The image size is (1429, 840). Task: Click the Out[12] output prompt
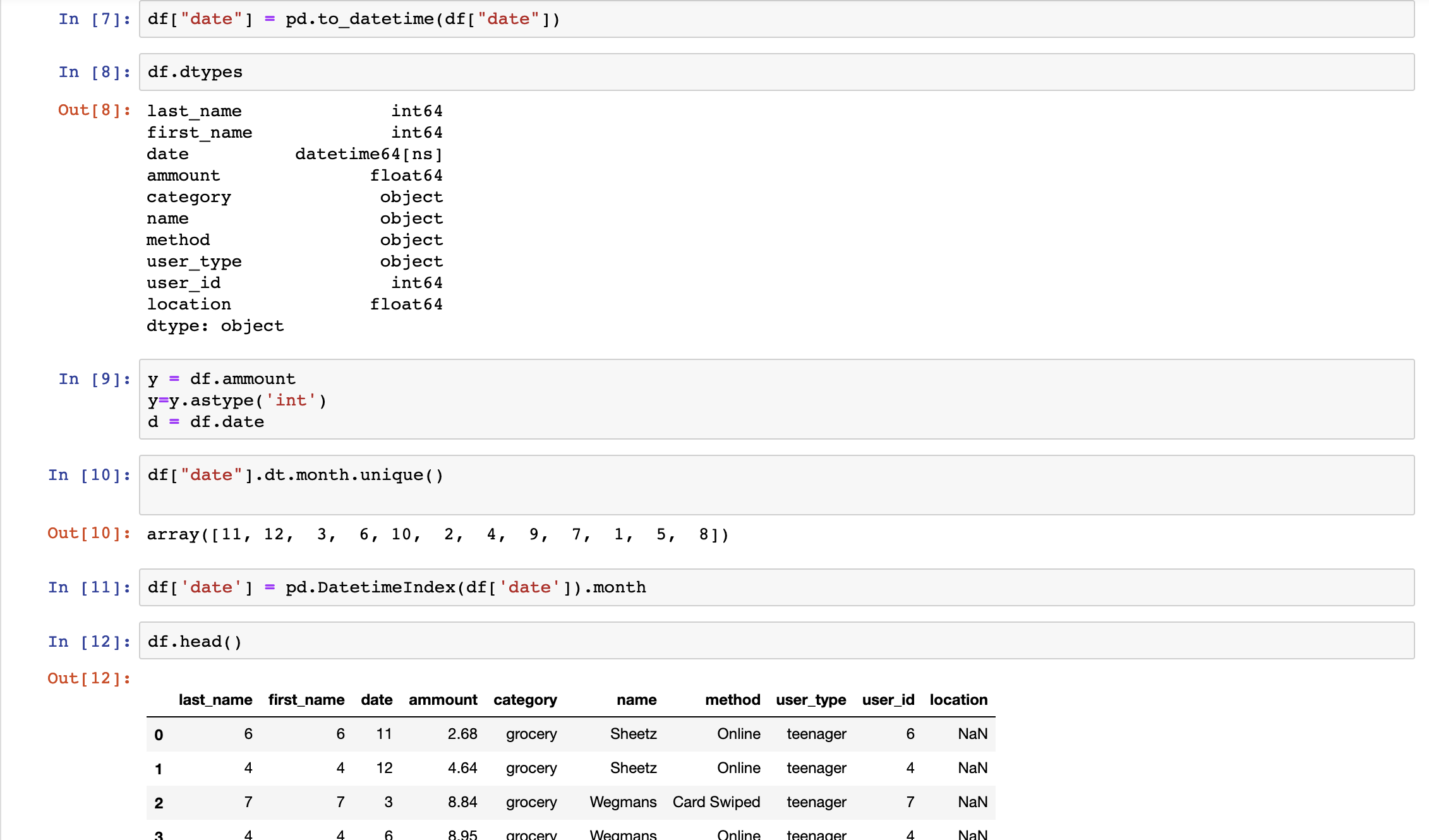89,678
